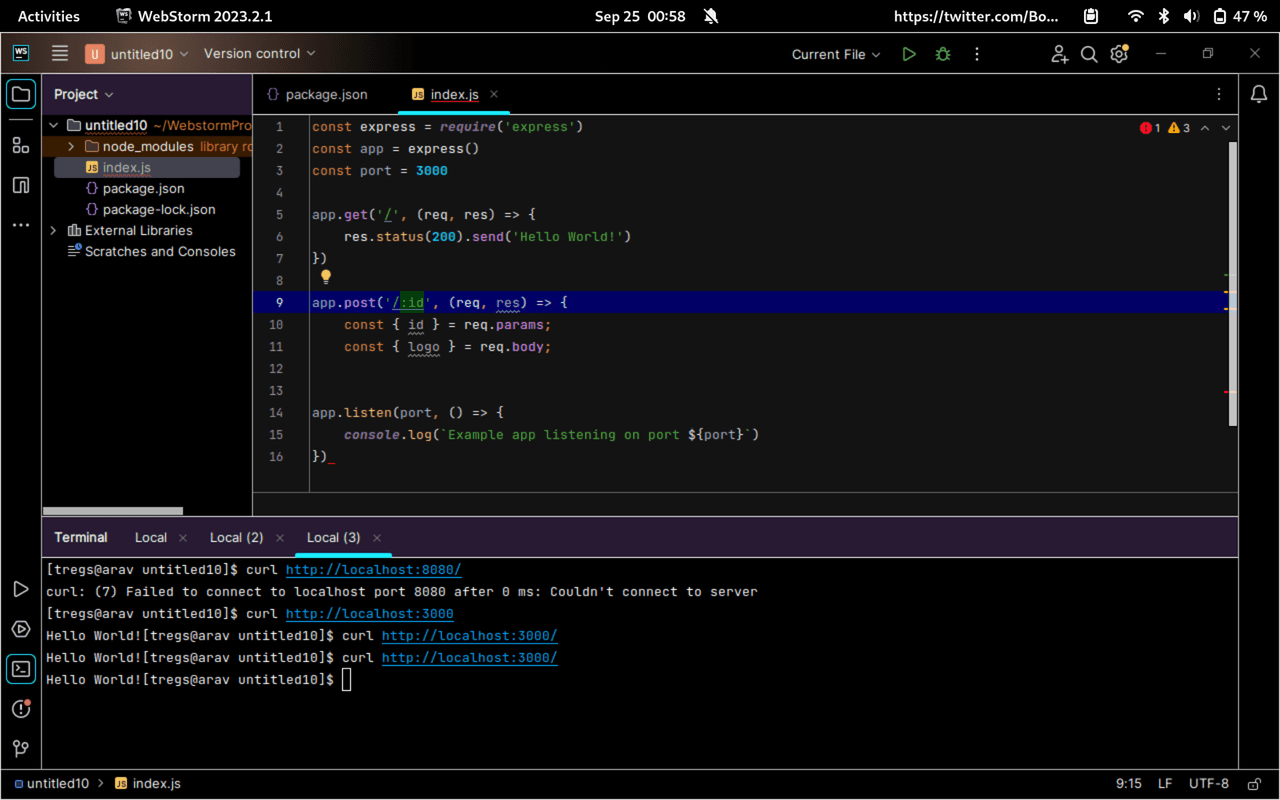Switch to the Local (2) terminal tab

[236, 537]
